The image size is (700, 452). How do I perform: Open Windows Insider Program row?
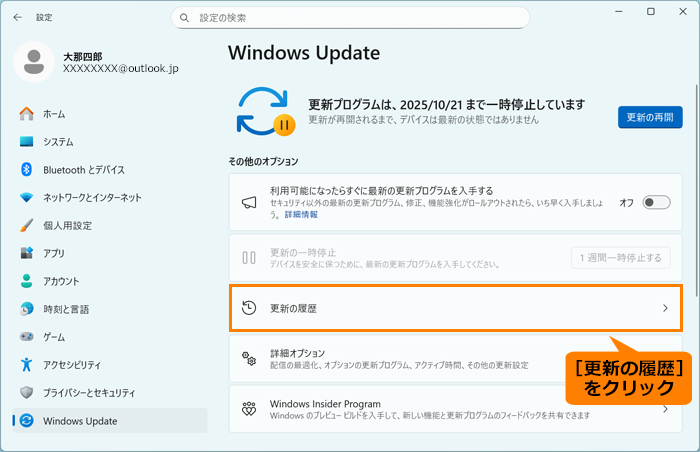pyautogui.click(x=455, y=409)
